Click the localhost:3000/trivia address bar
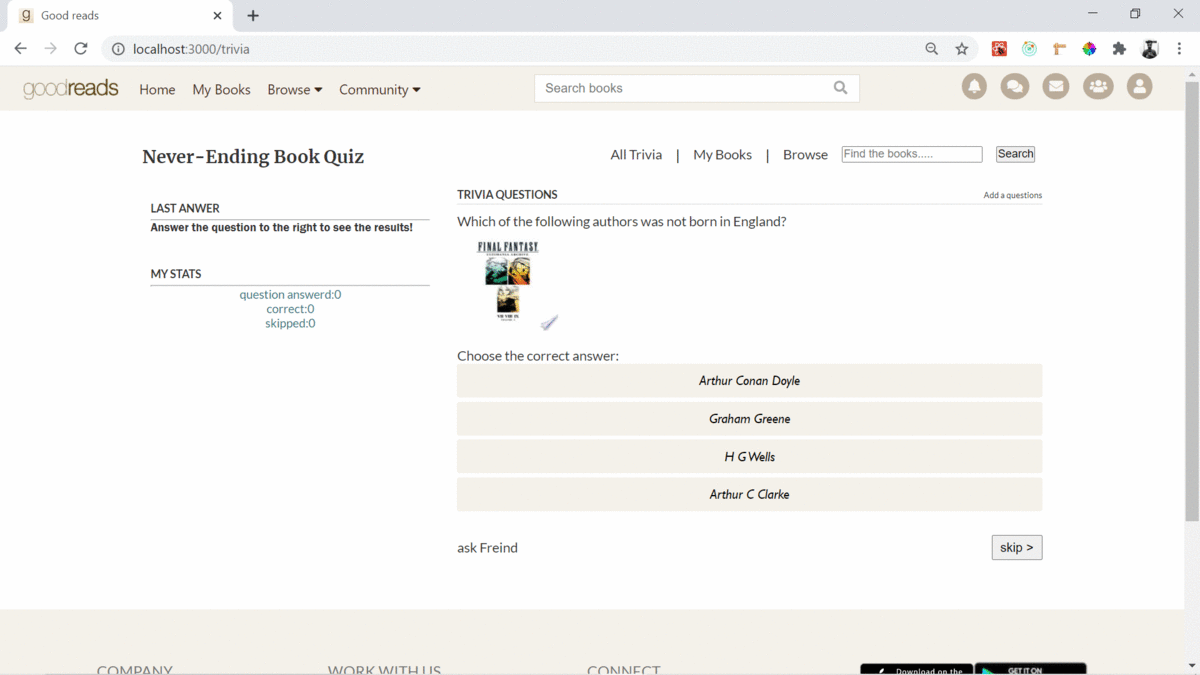Screen dimensions: 1200x675 tap(520, 49)
